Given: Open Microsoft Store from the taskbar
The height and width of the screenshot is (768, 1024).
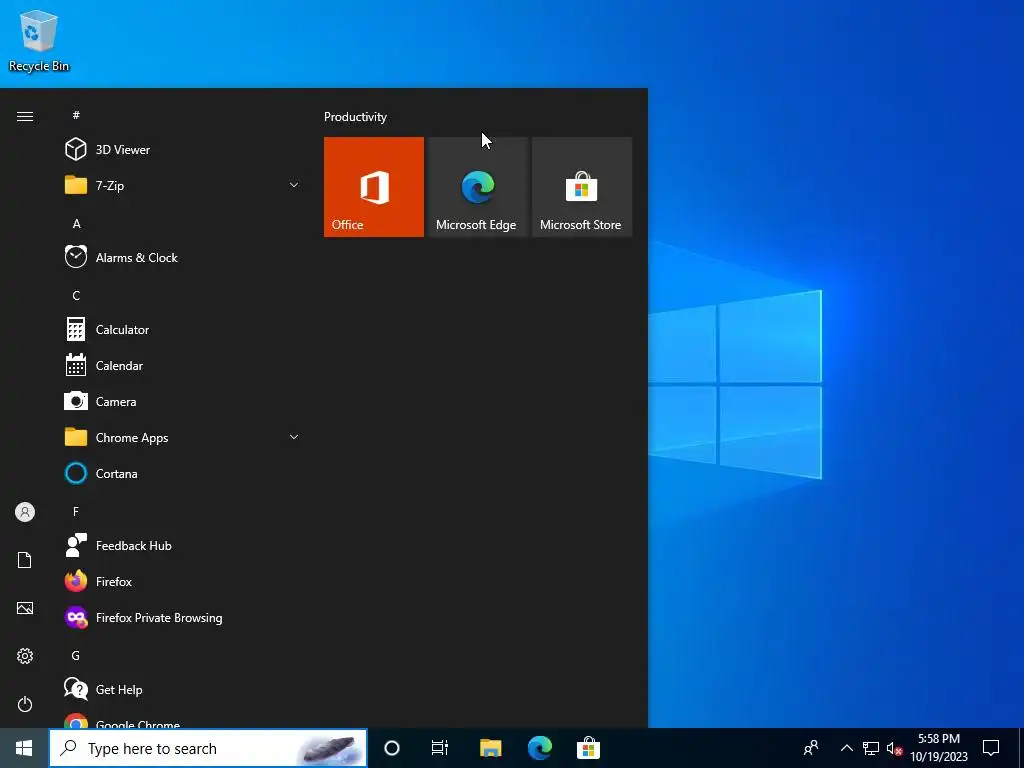Looking at the screenshot, I should 588,748.
